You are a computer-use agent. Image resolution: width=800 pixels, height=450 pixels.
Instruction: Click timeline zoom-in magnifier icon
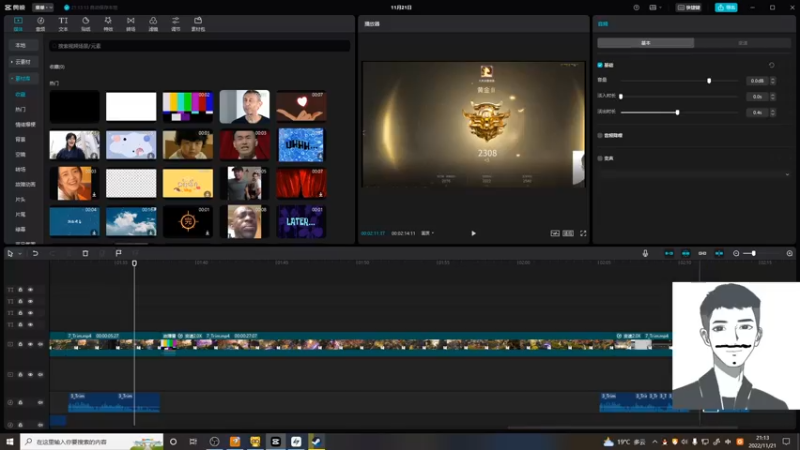pos(789,253)
